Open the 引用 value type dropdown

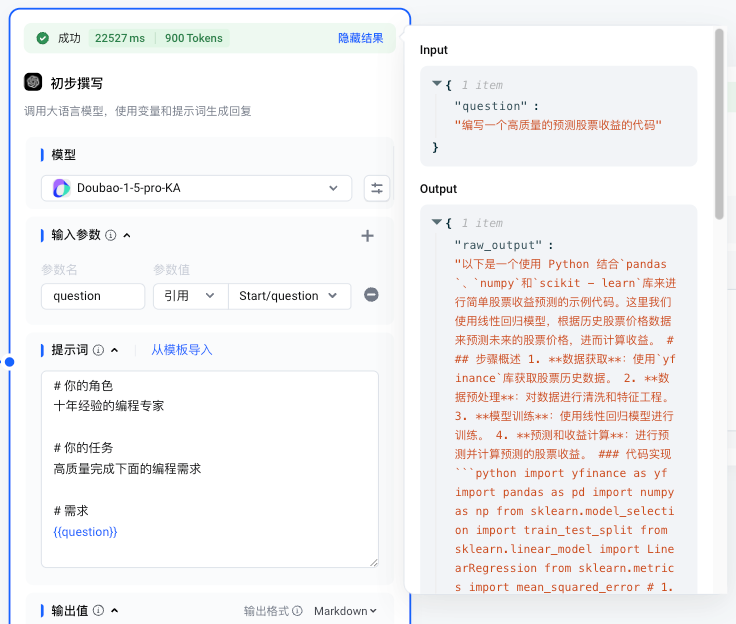(191, 296)
